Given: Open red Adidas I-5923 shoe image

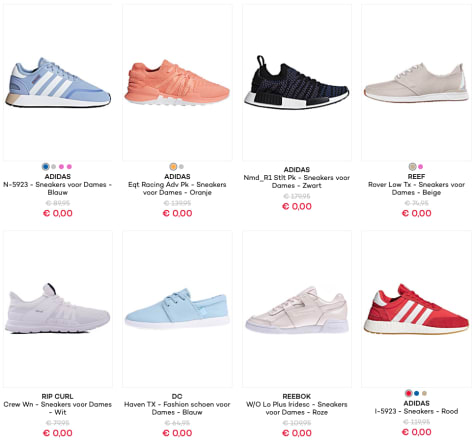Looking at the screenshot, I should coord(416,309).
